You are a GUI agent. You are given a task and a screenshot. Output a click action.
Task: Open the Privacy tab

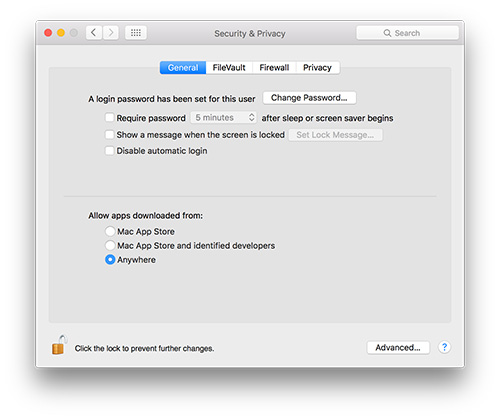pyautogui.click(x=317, y=68)
